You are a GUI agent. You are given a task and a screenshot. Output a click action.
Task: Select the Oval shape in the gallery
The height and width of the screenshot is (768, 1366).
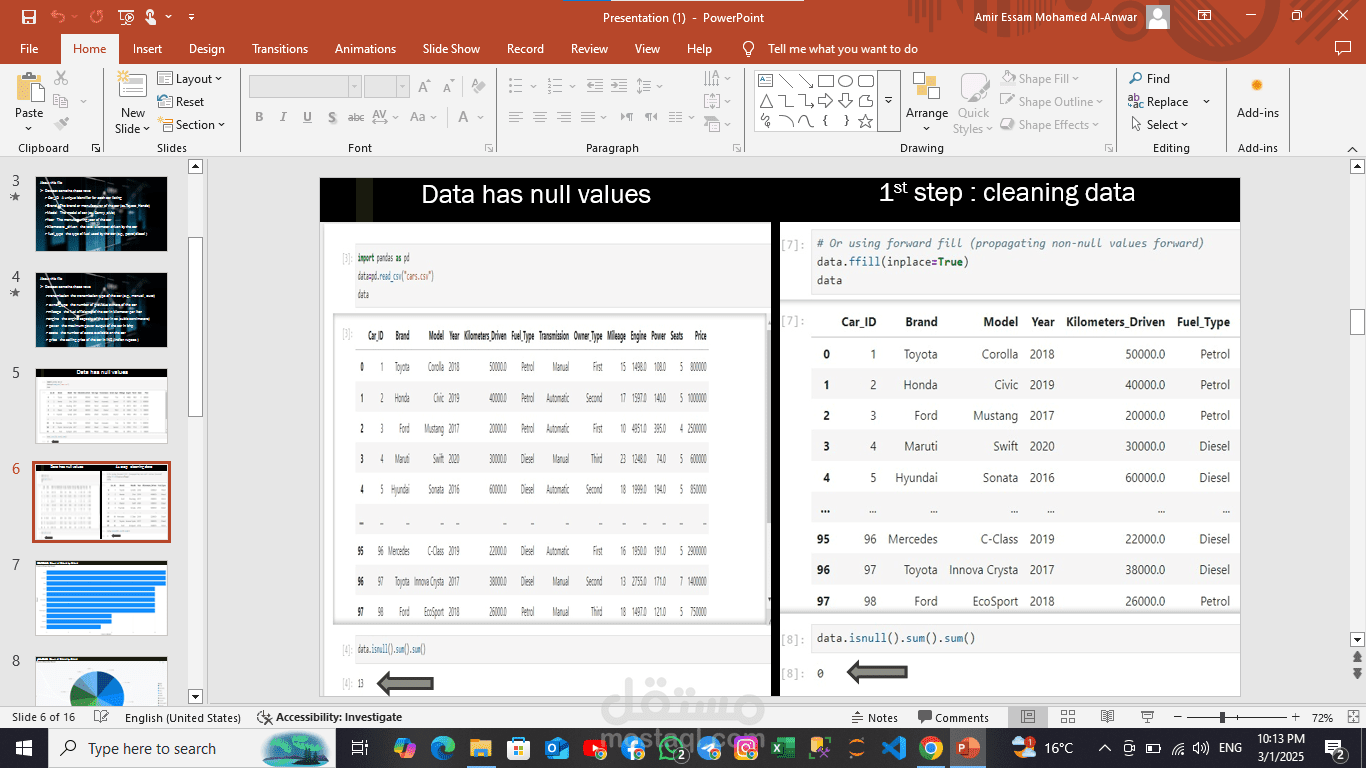[846, 81]
